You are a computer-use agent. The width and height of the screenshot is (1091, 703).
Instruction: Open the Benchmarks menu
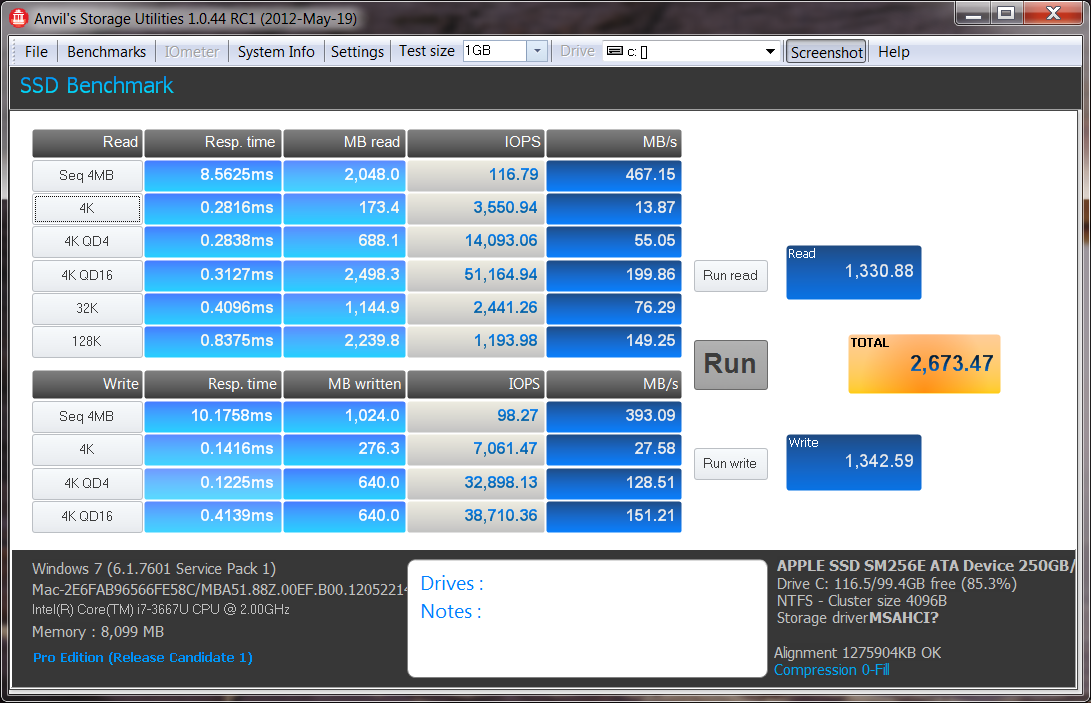click(106, 52)
